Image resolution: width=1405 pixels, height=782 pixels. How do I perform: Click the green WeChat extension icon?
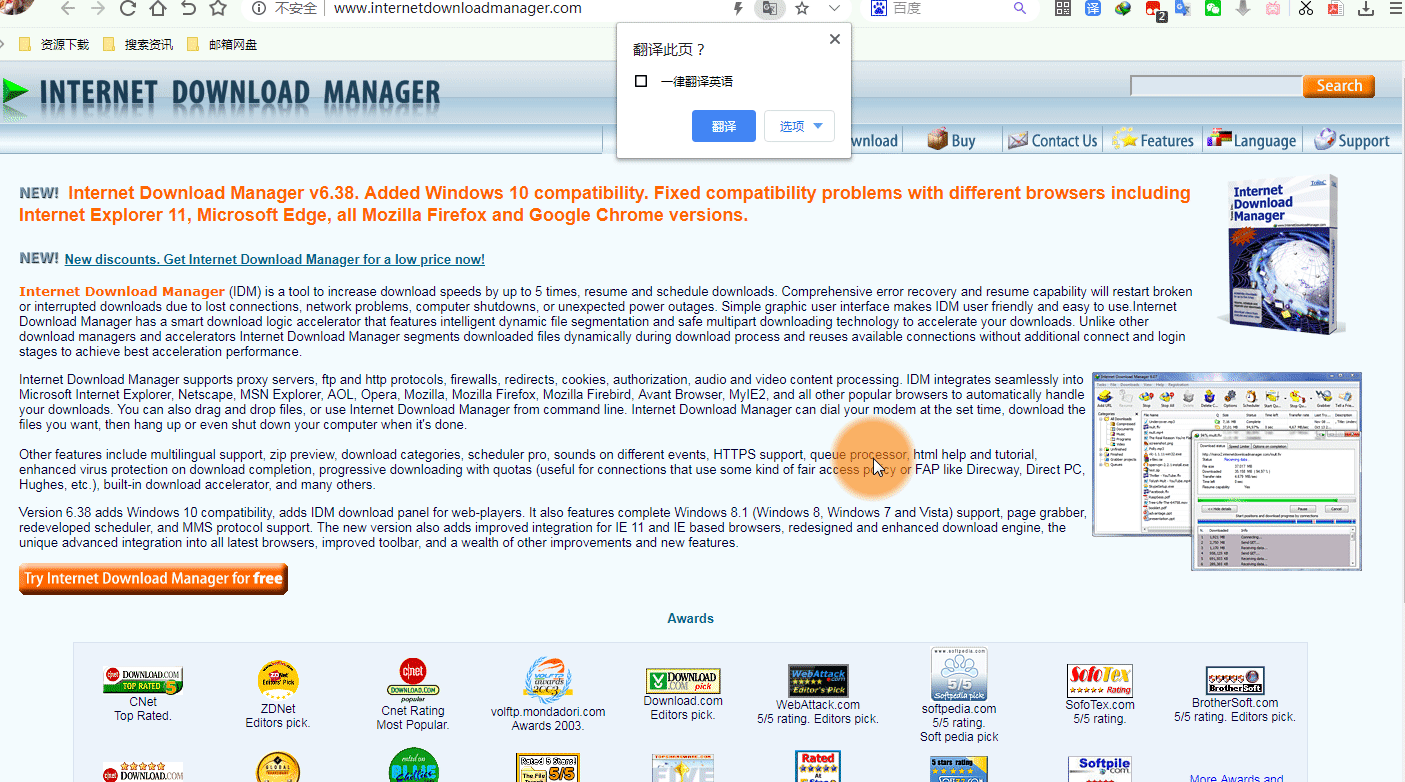[1213, 9]
